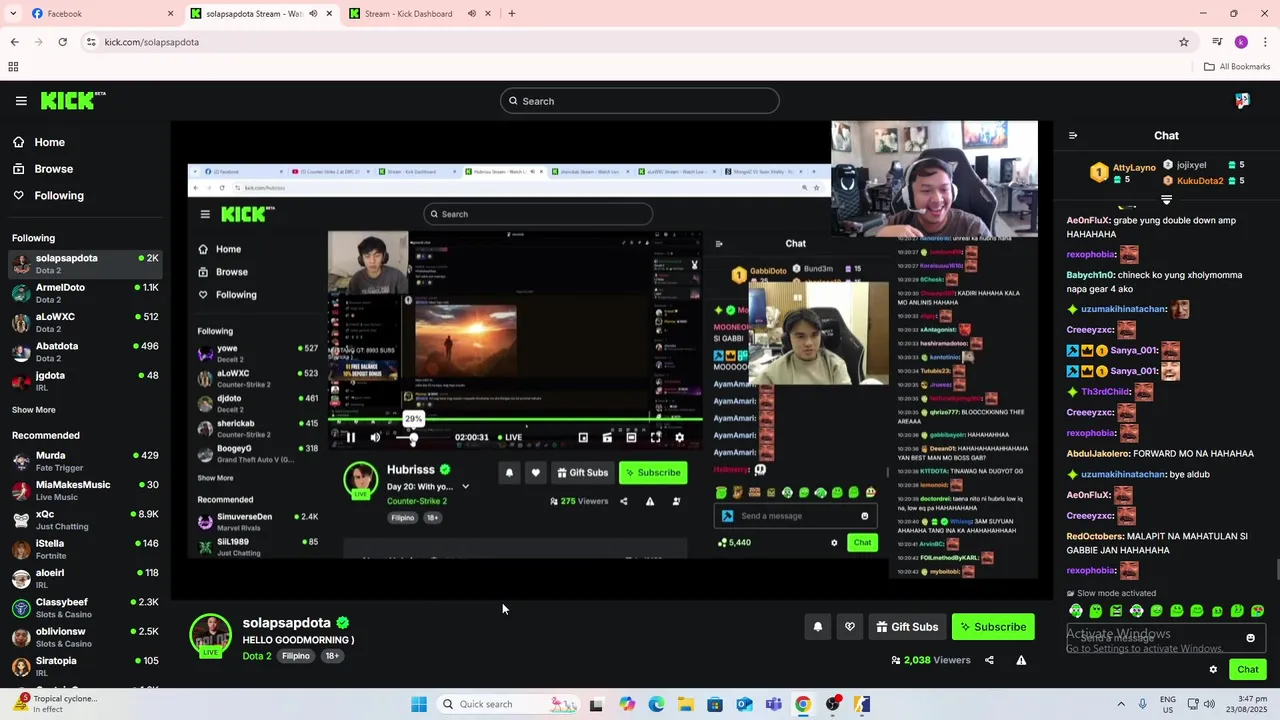The height and width of the screenshot is (720, 1280).
Task: Insert the first green headphones emote
Action: tap(1076, 611)
